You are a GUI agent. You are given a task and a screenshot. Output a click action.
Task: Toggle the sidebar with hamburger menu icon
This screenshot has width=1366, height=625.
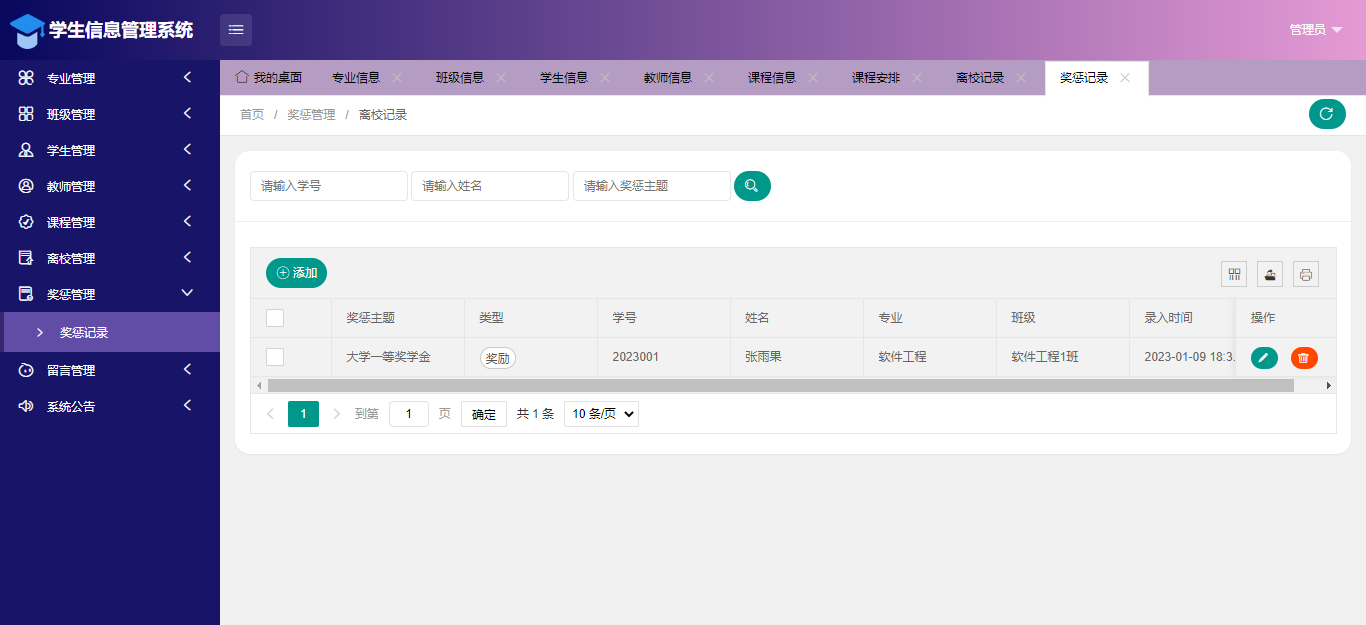236,30
